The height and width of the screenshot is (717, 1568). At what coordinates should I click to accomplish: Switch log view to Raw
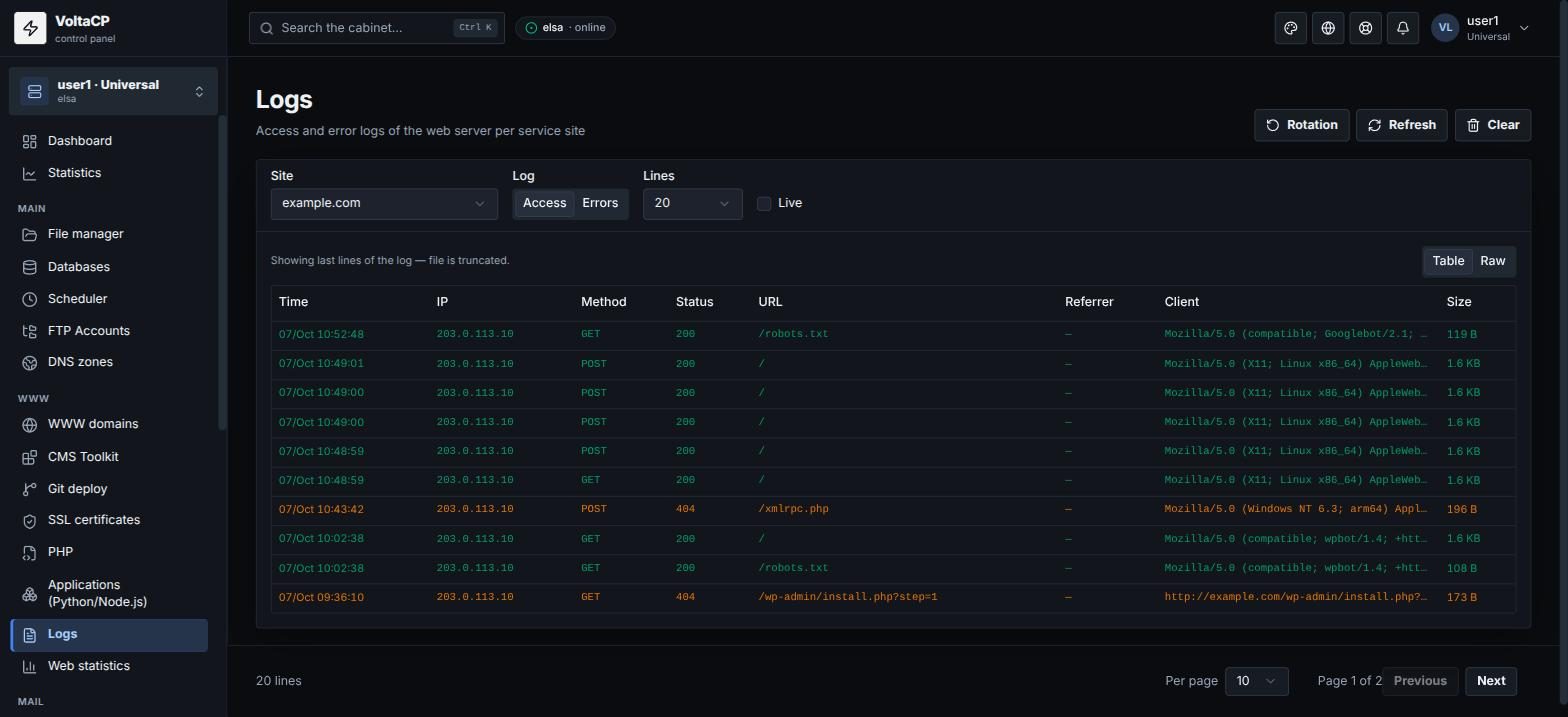pos(1493,261)
